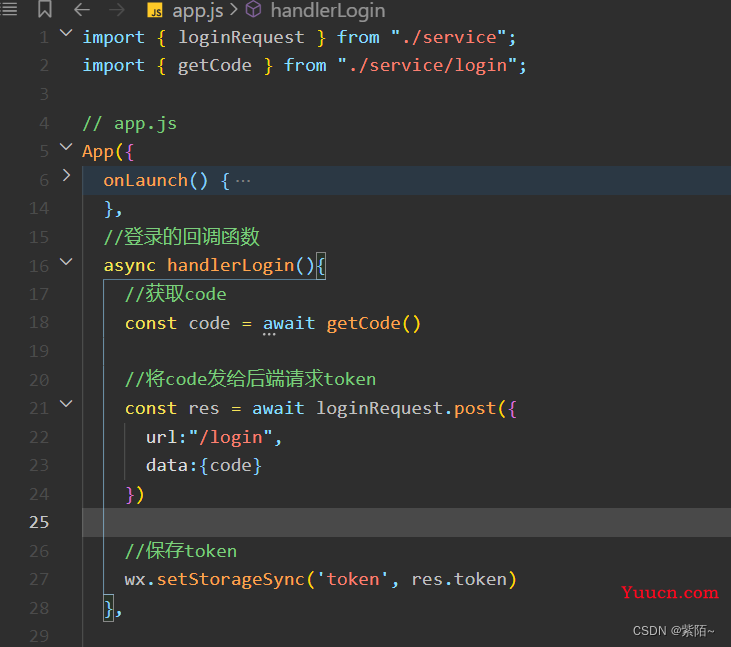Go back with the left arrow
Screen dimensions: 731x647
[x=82, y=9]
